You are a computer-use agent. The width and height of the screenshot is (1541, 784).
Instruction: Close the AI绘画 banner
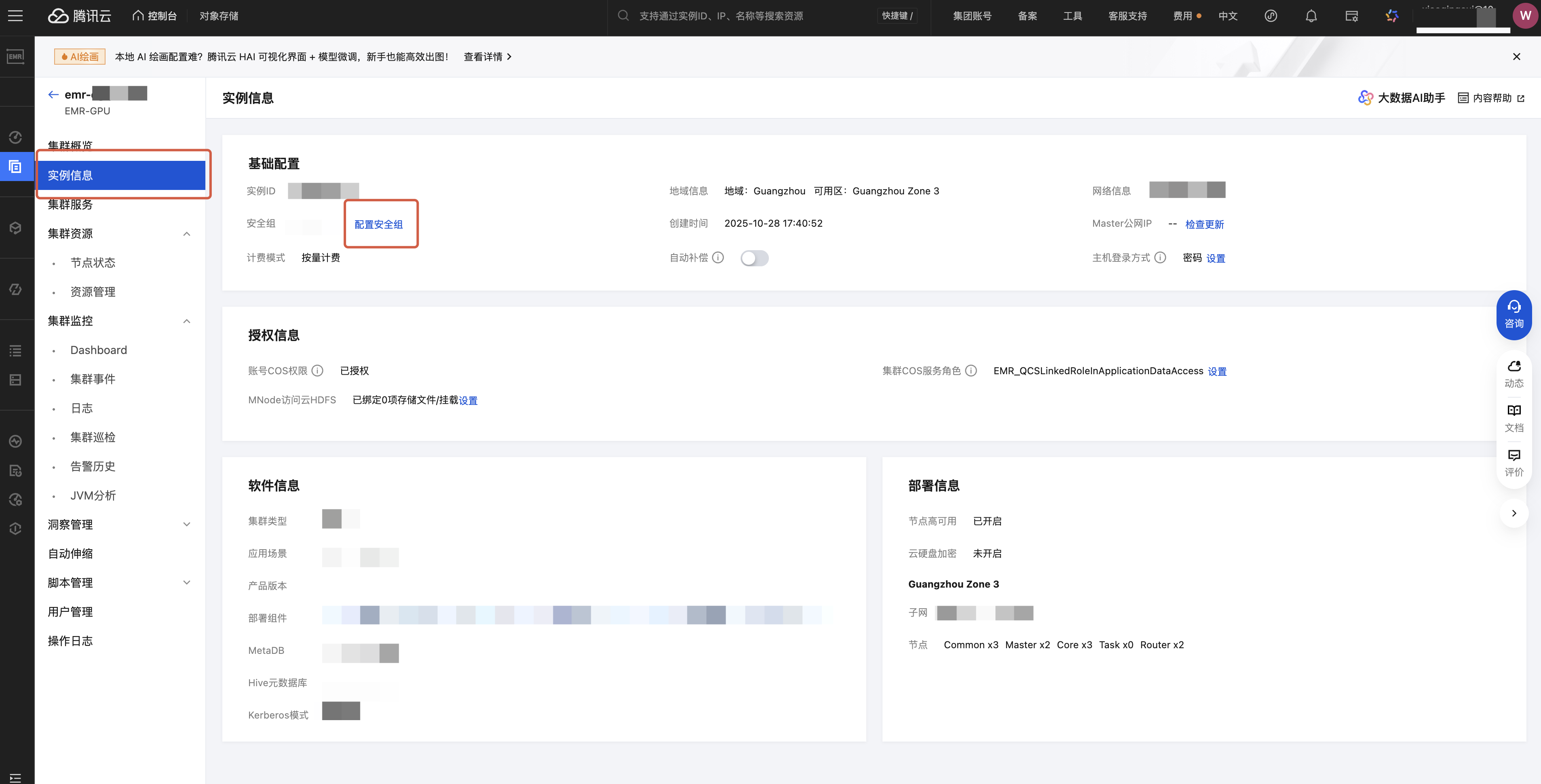tap(1516, 57)
